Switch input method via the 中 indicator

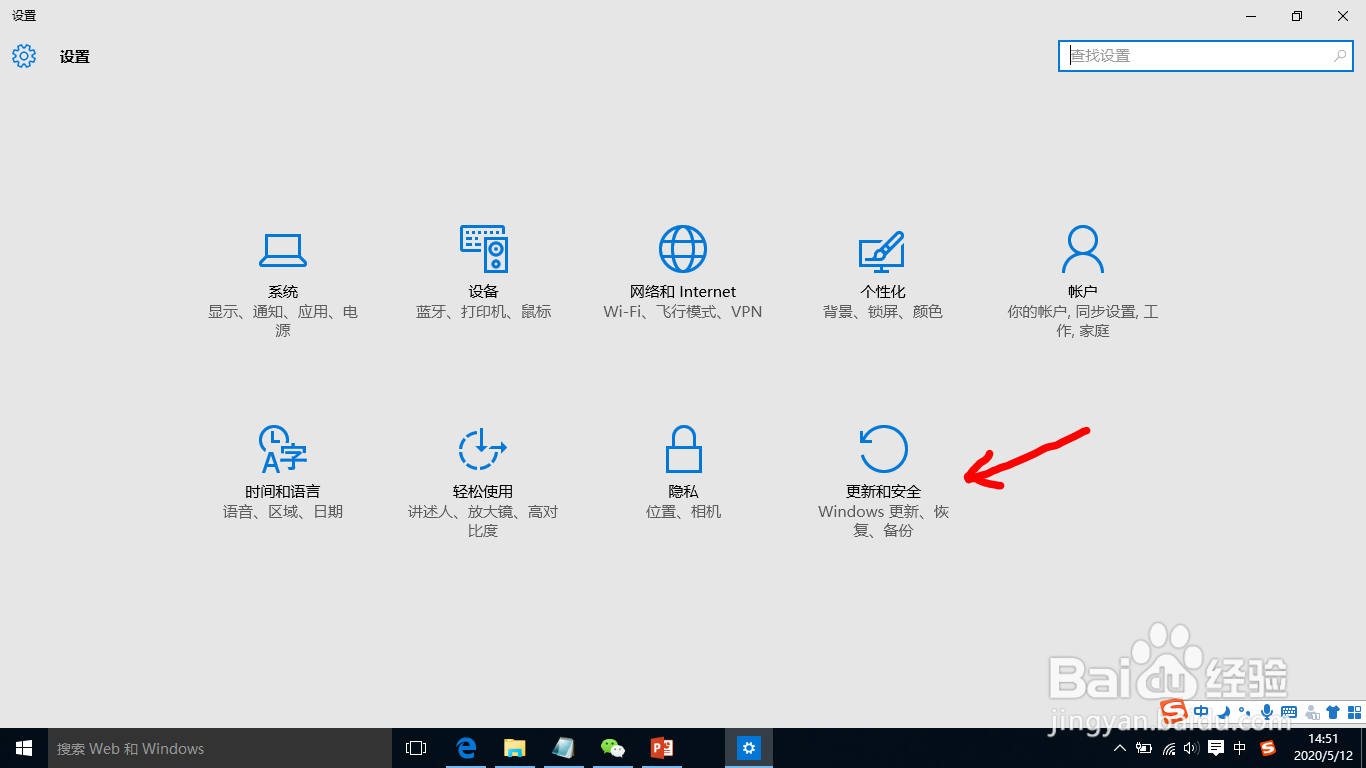tap(1238, 747)
